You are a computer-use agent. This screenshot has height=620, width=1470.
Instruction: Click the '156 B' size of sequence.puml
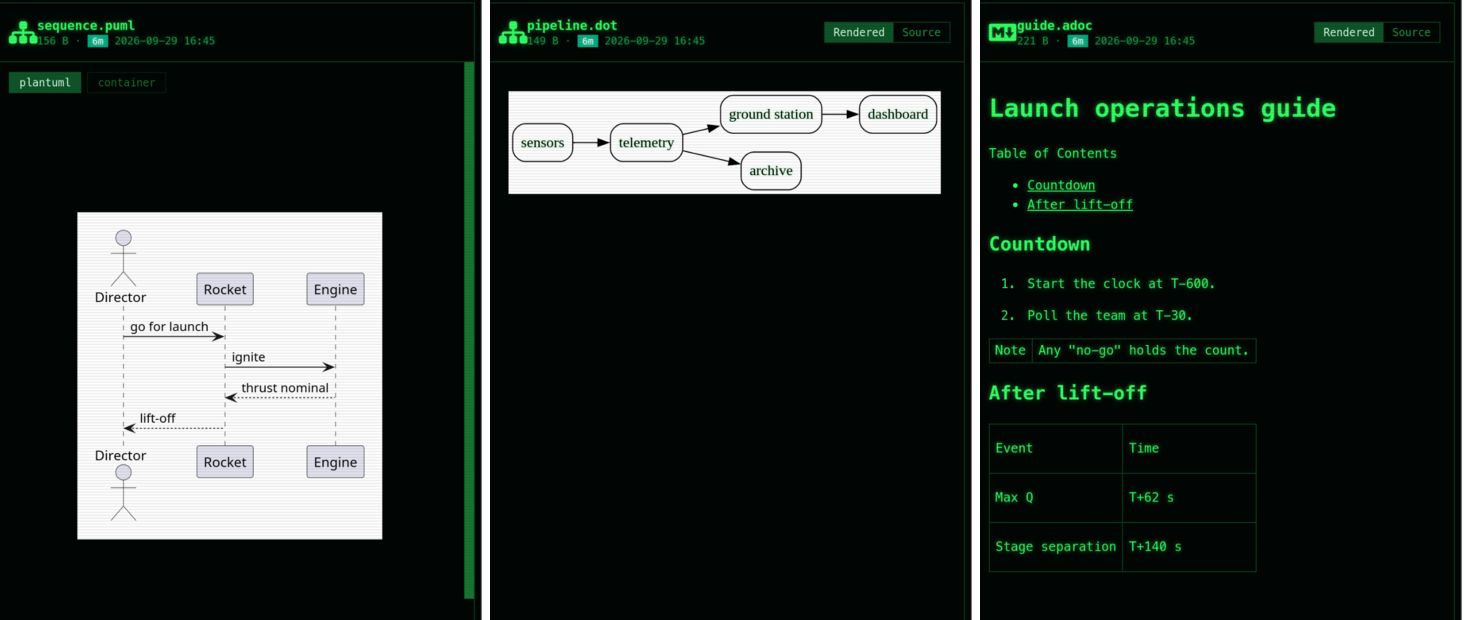click(54, 41)
